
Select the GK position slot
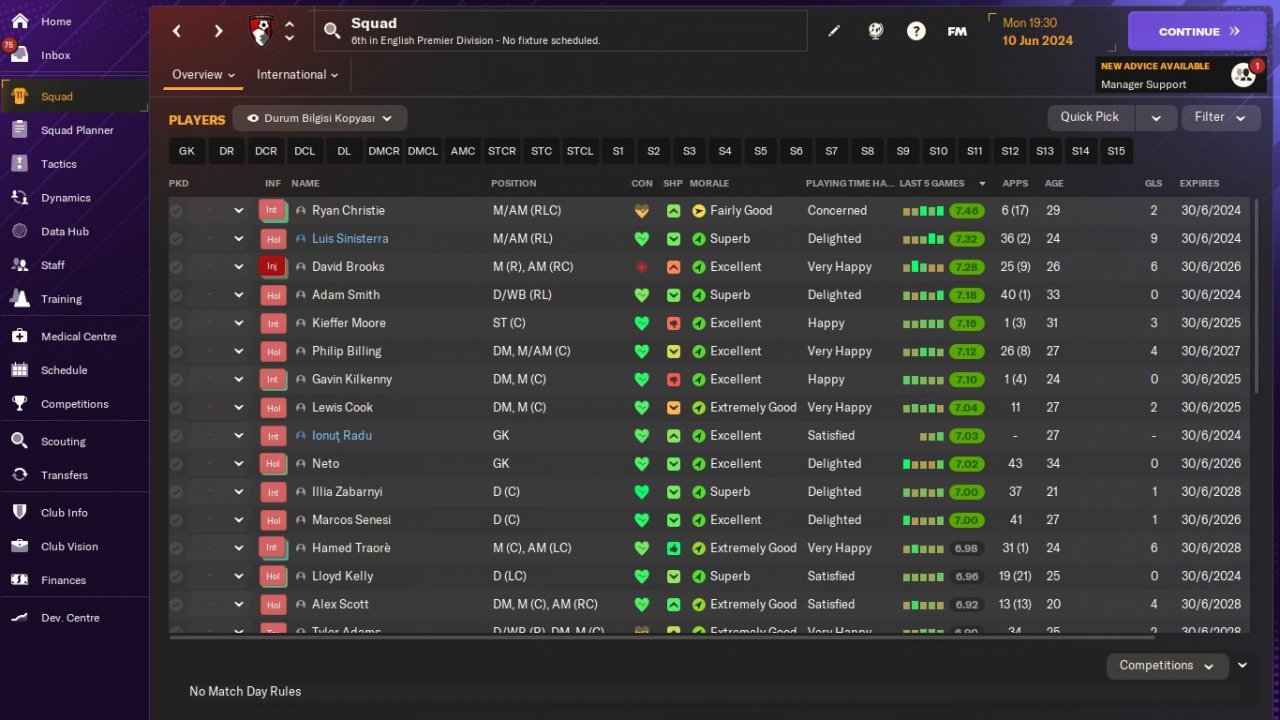[x=187, y=151]
